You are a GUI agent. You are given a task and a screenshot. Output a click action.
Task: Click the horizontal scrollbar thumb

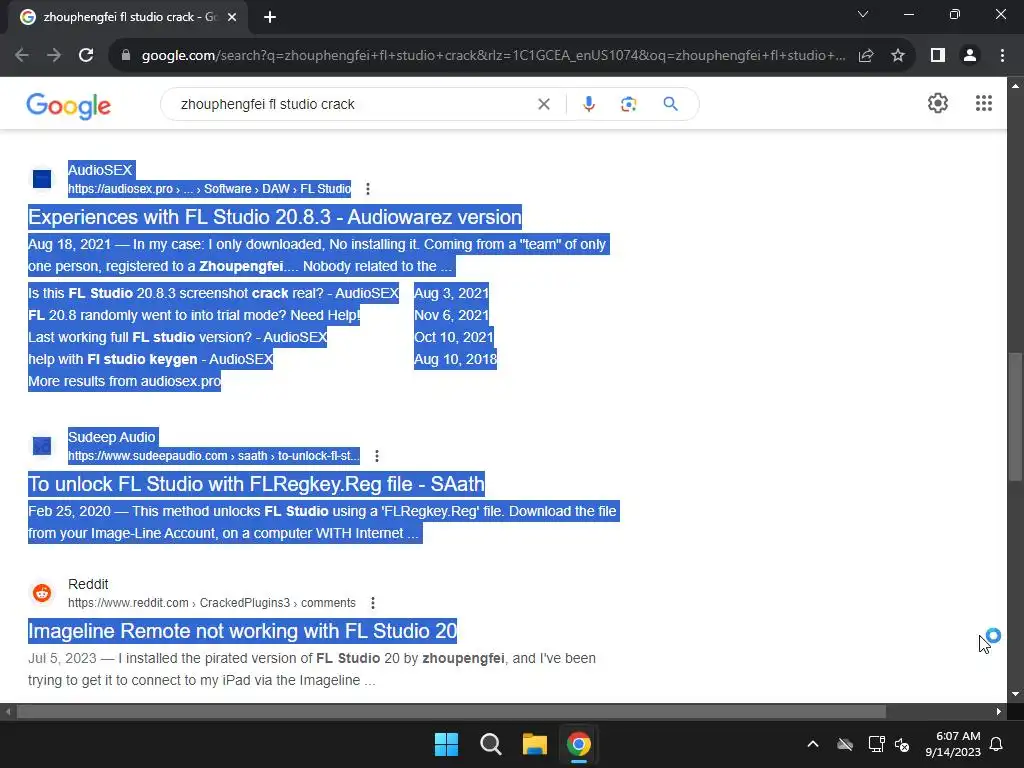[451, 711]
